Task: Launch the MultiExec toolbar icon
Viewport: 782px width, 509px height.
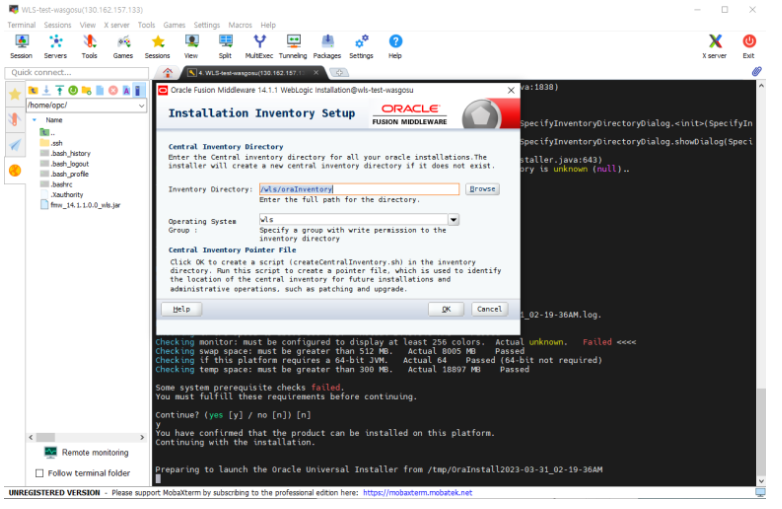Action: click(259, 46)
